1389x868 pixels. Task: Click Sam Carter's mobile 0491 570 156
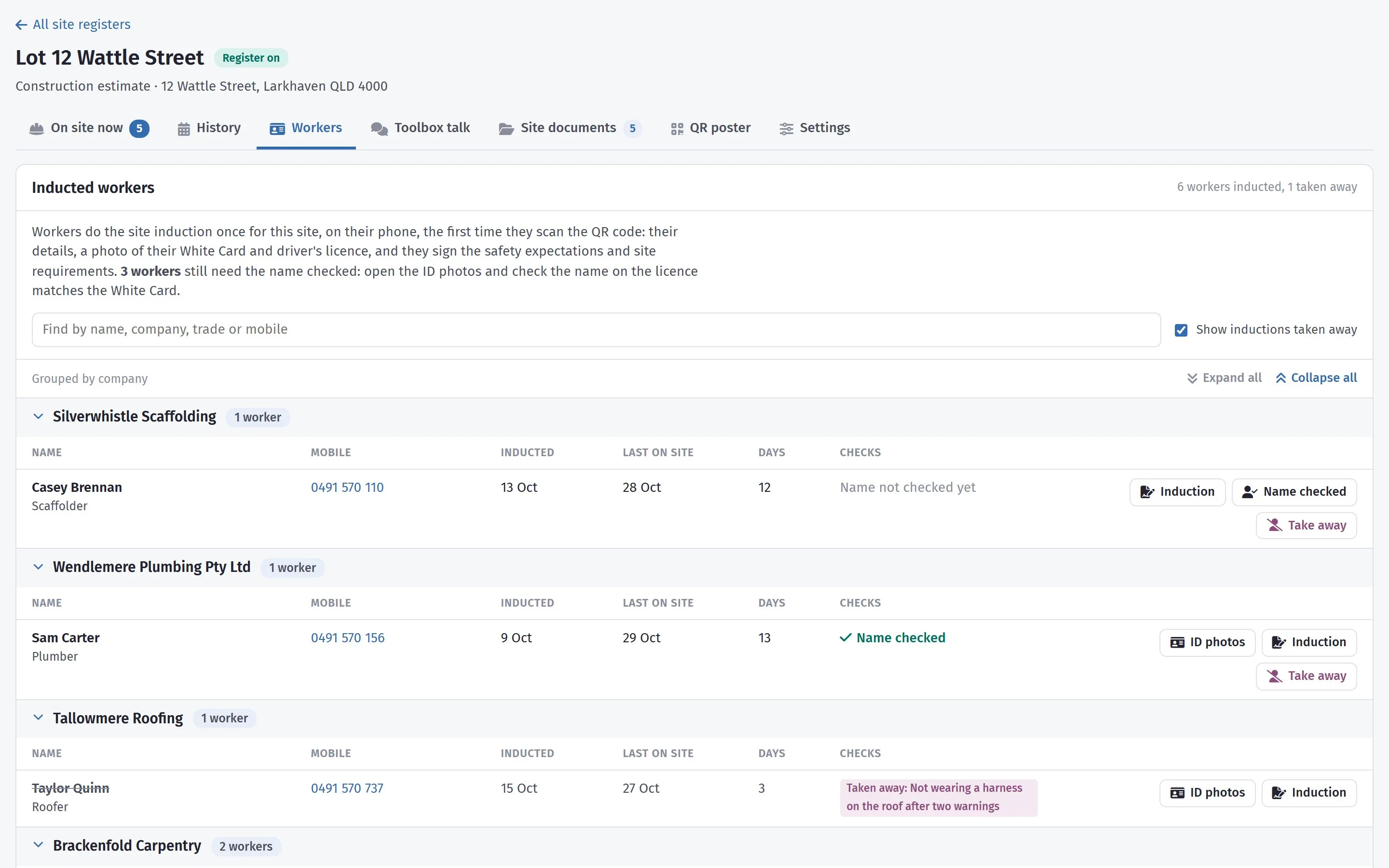pos(348,638)
